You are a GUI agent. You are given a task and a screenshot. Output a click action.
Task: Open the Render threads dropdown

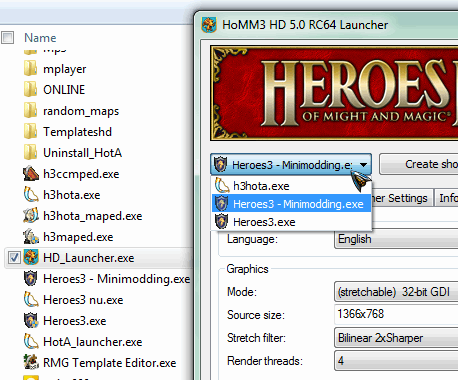pyautogui.click(x=396, y=361)
